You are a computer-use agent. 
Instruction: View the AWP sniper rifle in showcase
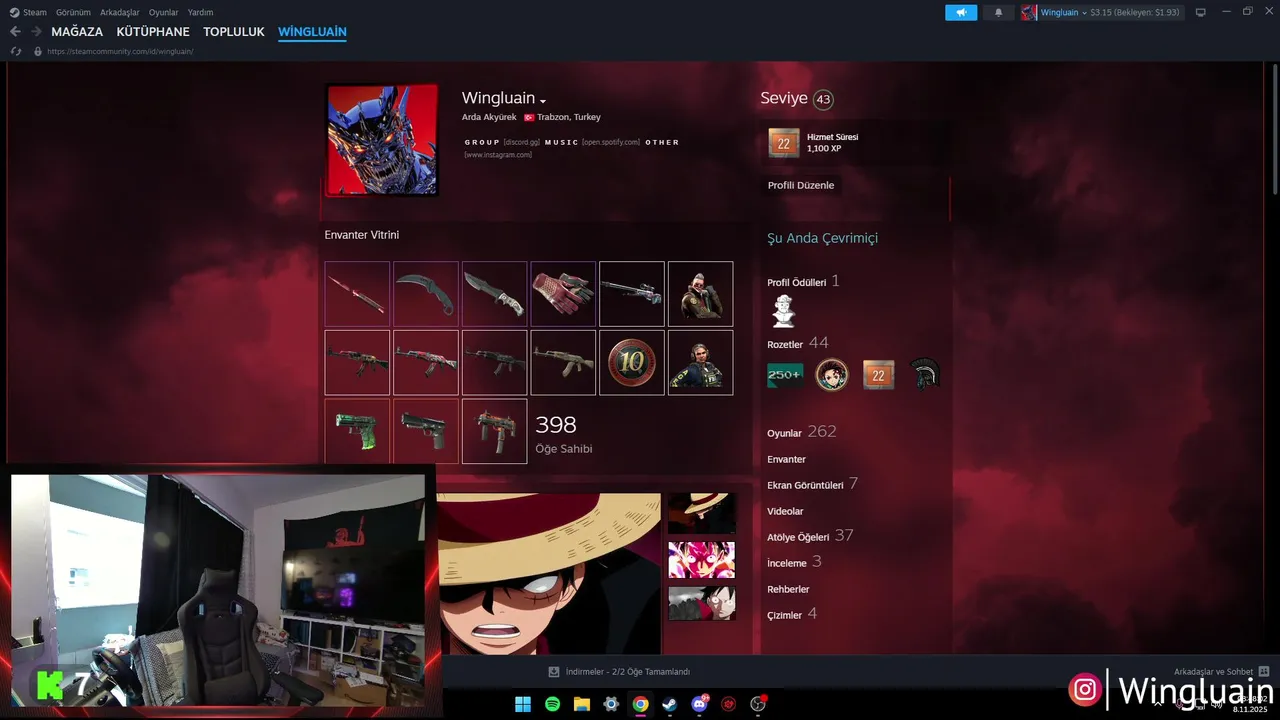632,294
